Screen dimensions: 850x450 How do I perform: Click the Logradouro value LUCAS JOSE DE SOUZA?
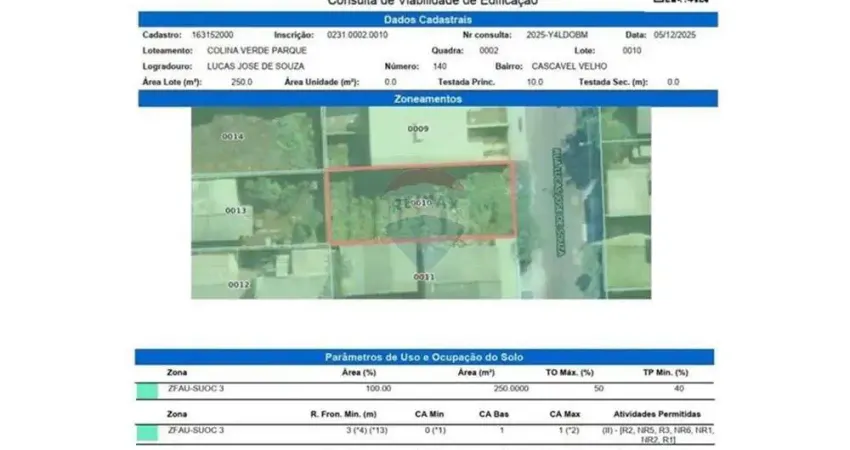click(x=254, y=65)
